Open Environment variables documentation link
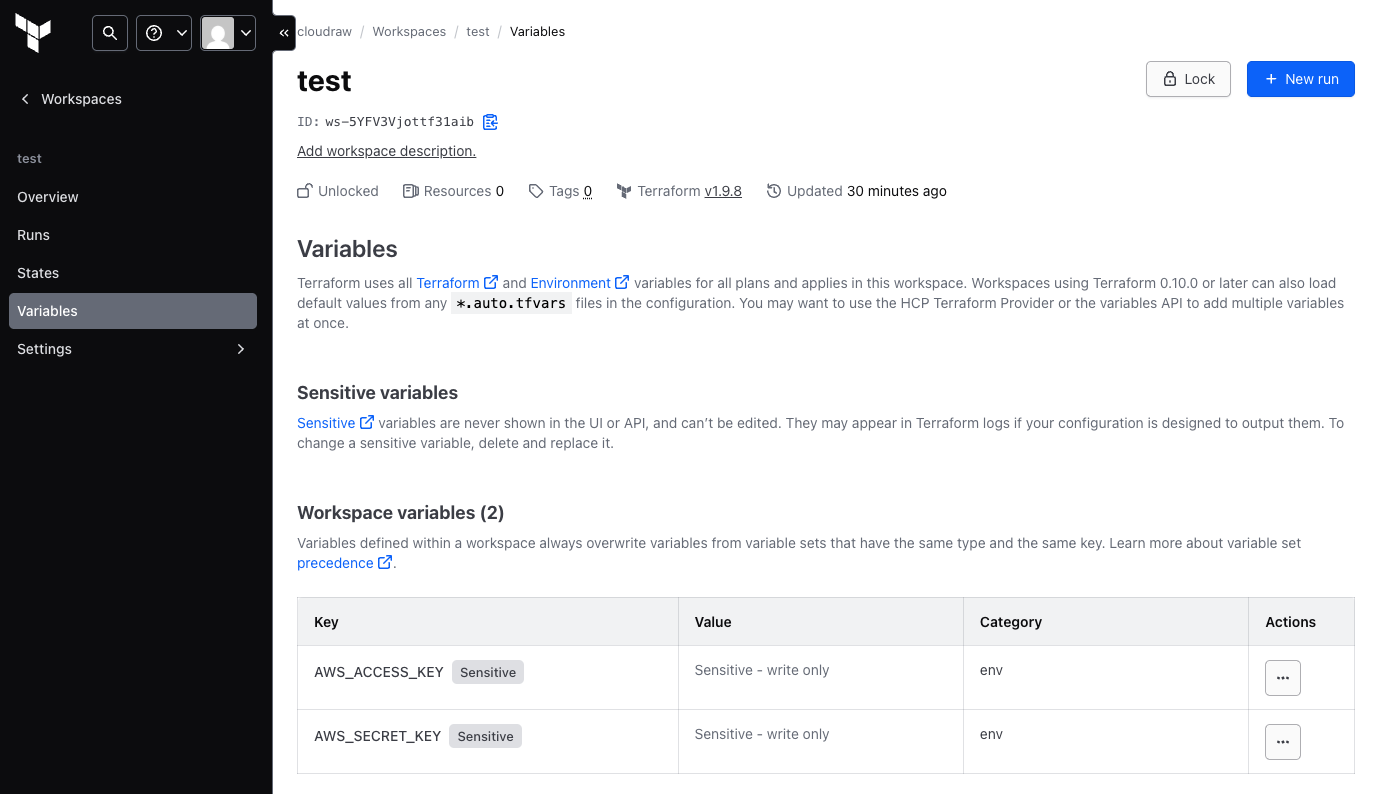Screen dimensions: 1373x794 click(x=580, y=283)
